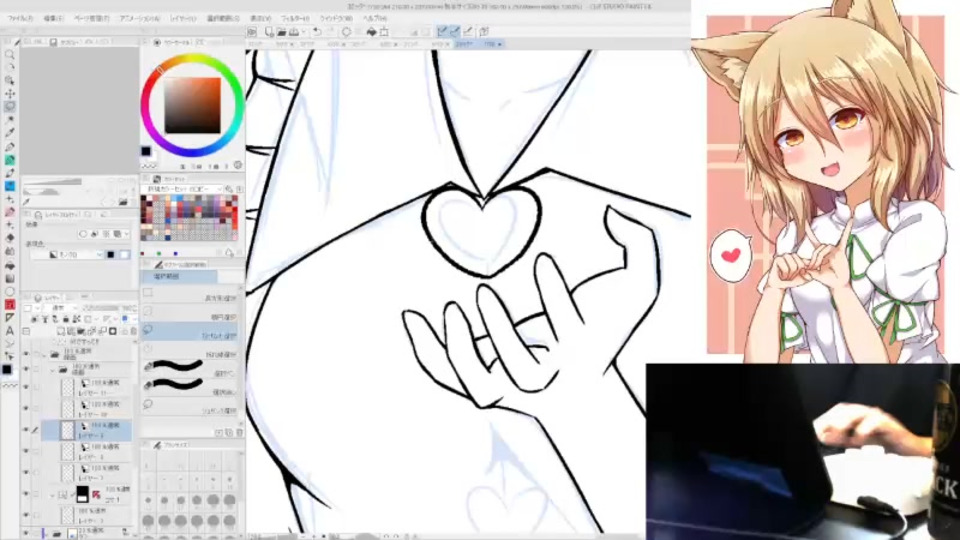Select the Polyline selection sub tool
The width and height of the screenshot is (960, 540).
(190, 350)
